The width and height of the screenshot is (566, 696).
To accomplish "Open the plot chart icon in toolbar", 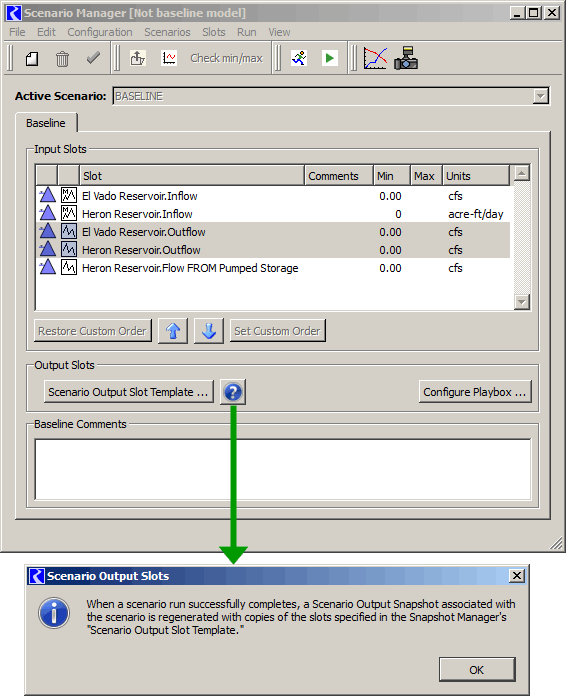I will coord(376,58).
